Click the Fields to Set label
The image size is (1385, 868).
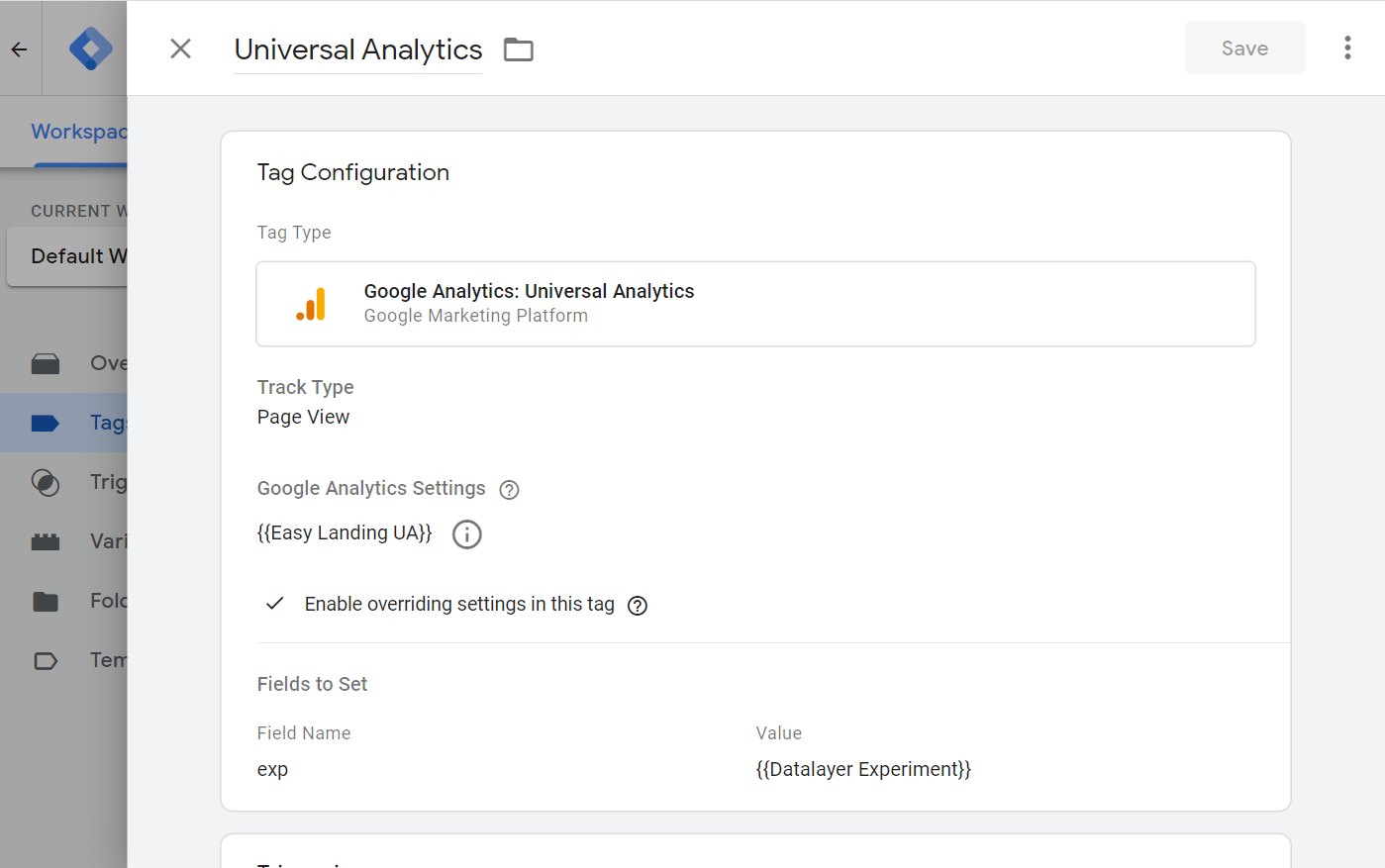point(312,684)
